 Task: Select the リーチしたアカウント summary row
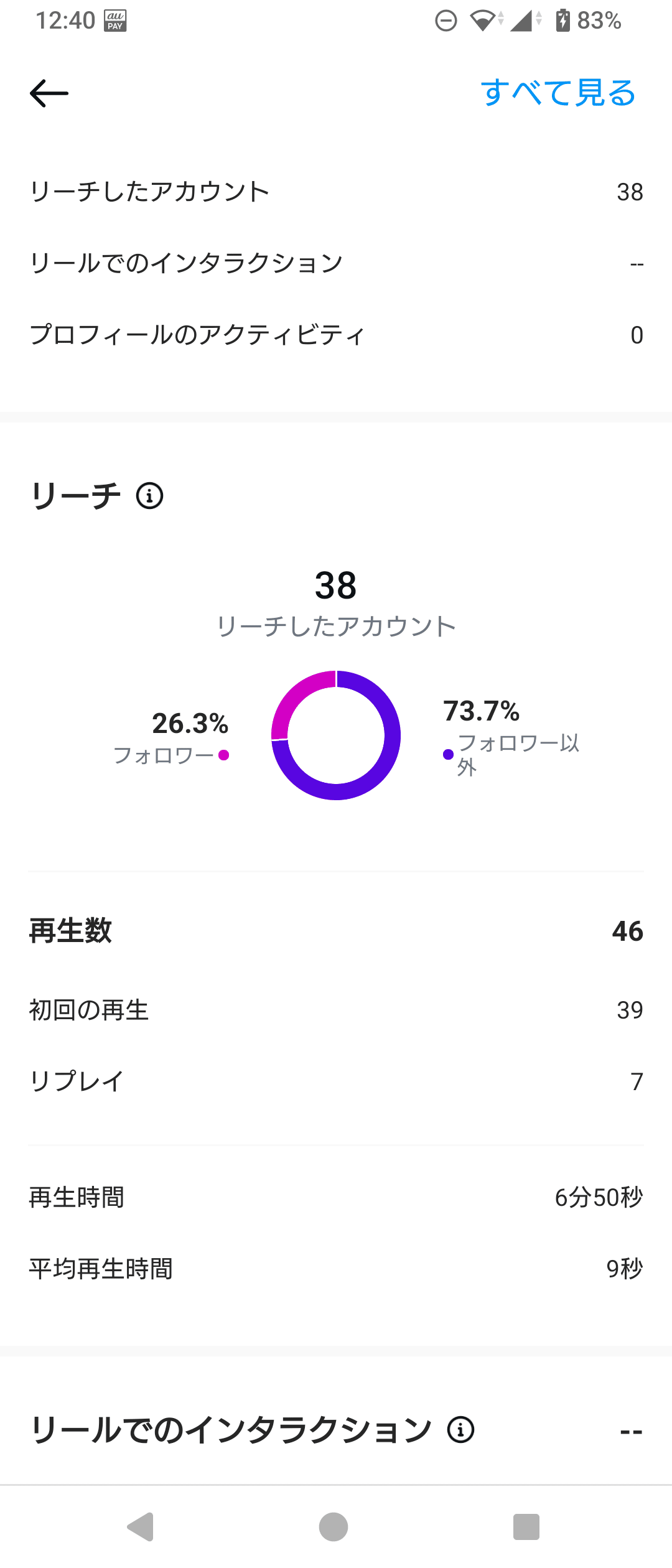coord(336,192)
